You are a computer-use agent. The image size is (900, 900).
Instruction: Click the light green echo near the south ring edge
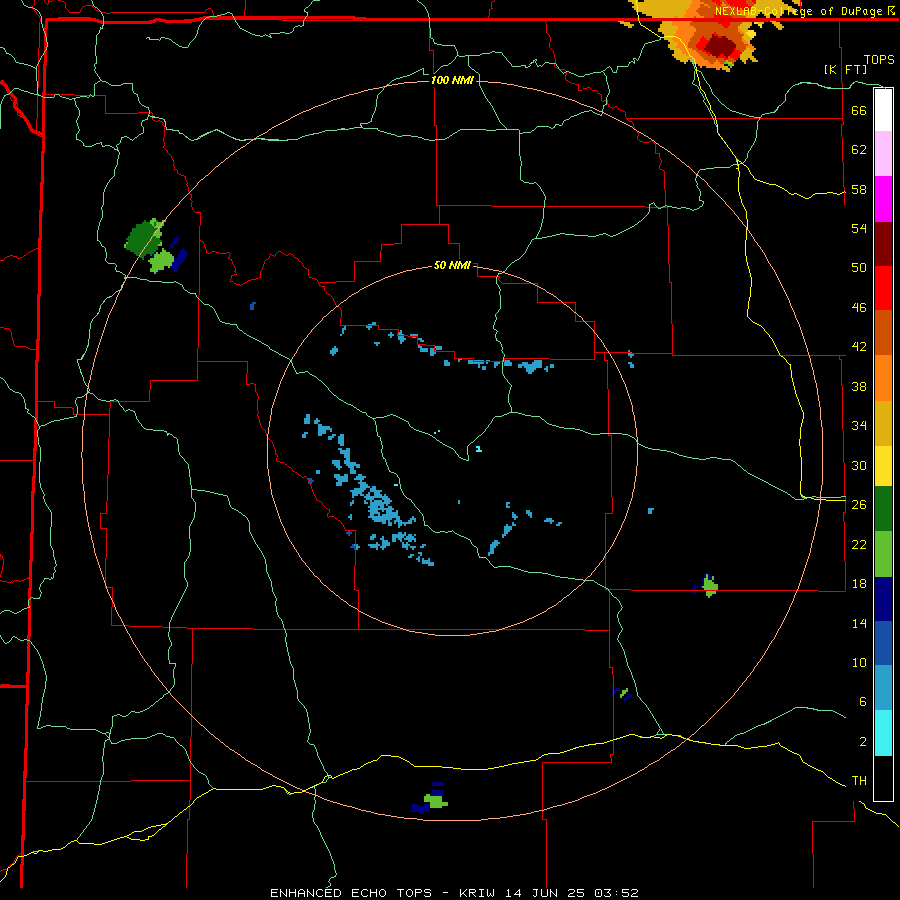[435, 801]
